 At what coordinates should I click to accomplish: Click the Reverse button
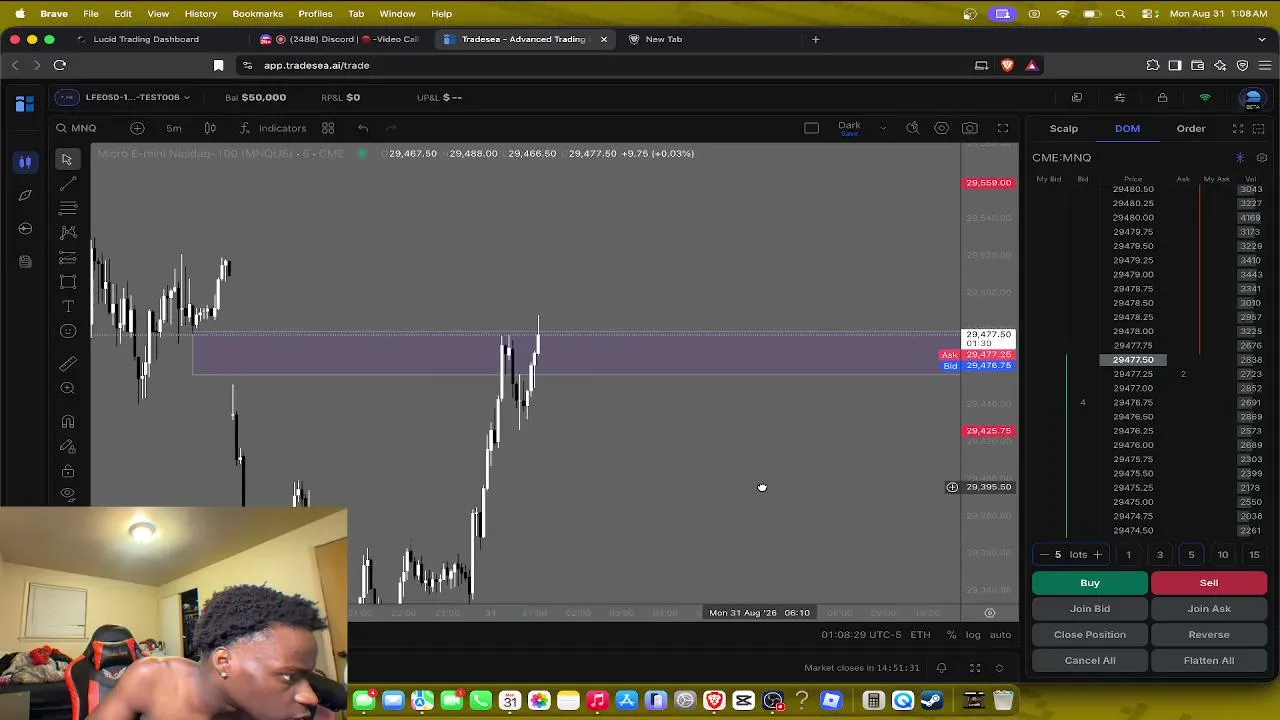pyautogui.click(x=1209, y=635)
